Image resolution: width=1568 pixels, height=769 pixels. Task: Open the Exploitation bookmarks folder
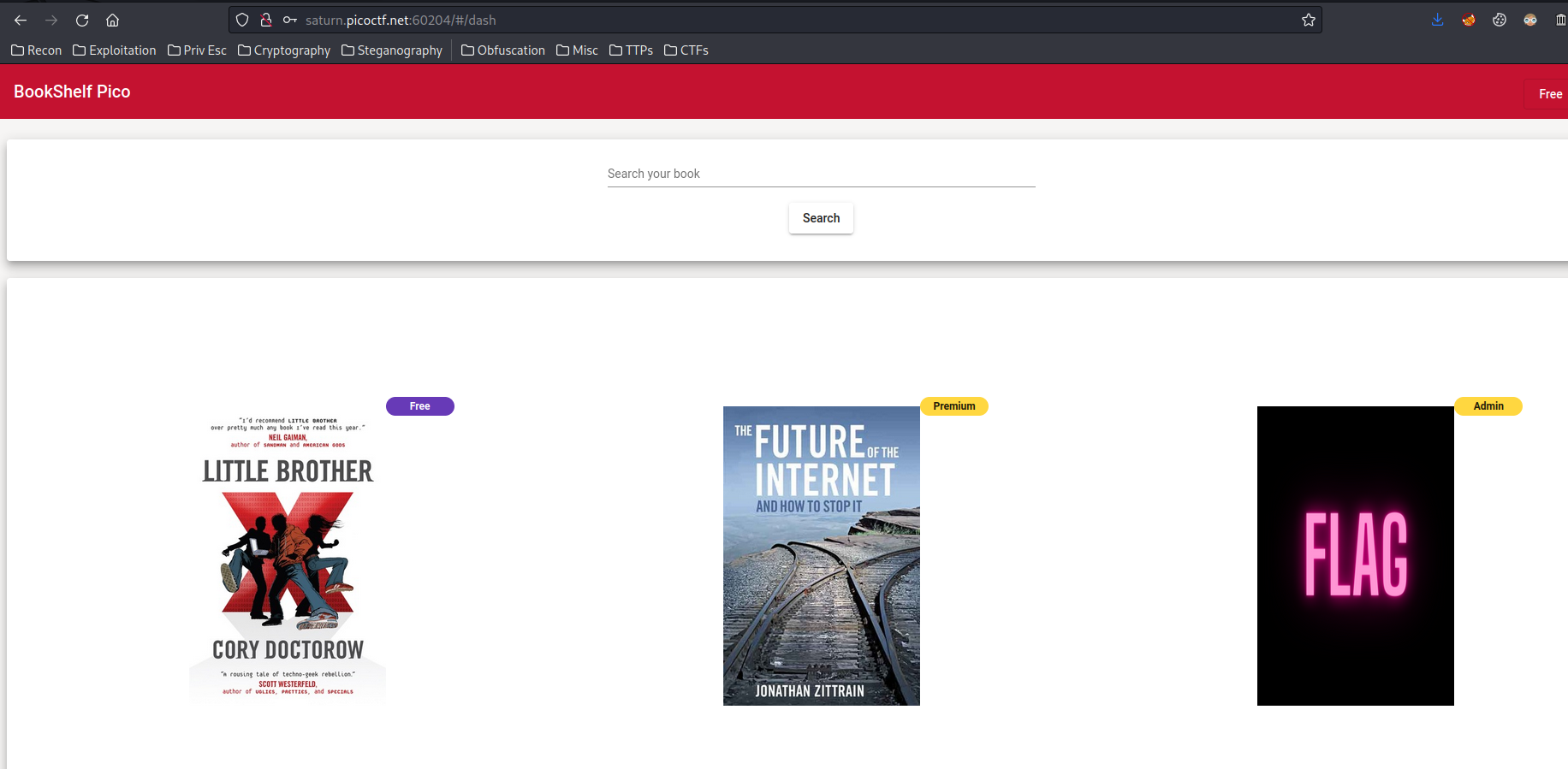[115, 50]
